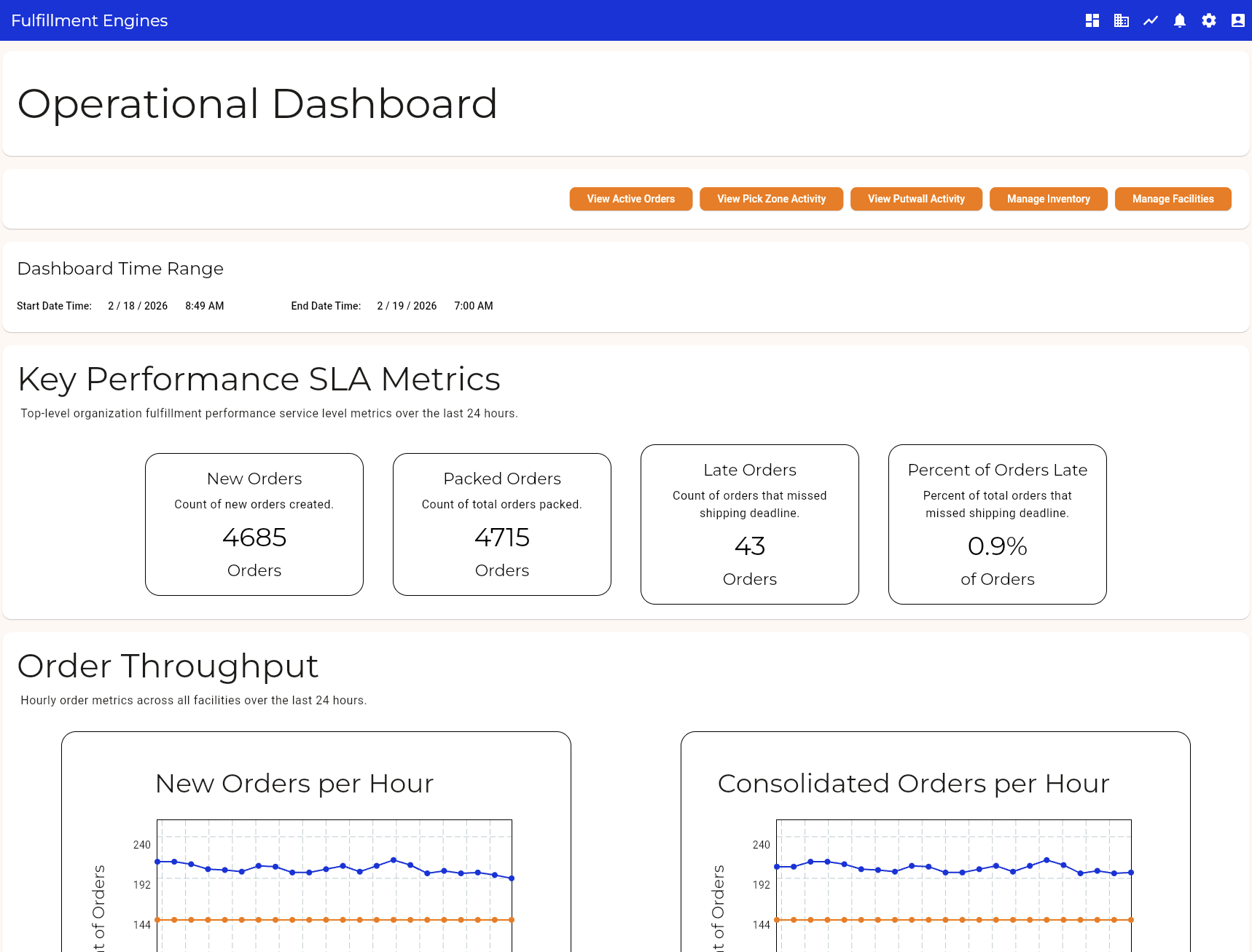
Task: Click Manage Inventory
Action: click(x=1048, y=199)
